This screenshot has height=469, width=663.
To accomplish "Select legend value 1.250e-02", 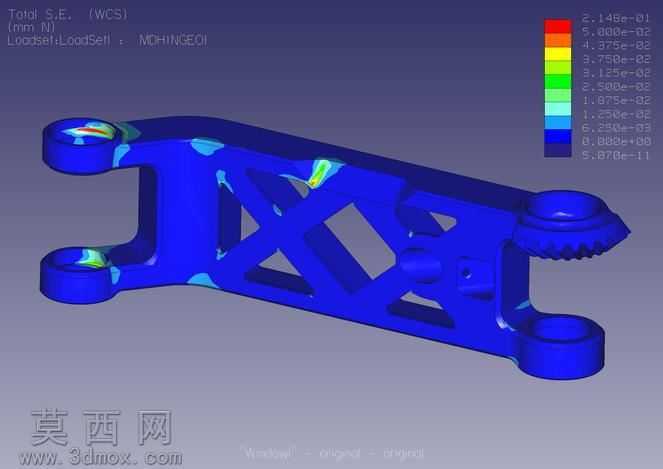I will click(x=616, y=115).
